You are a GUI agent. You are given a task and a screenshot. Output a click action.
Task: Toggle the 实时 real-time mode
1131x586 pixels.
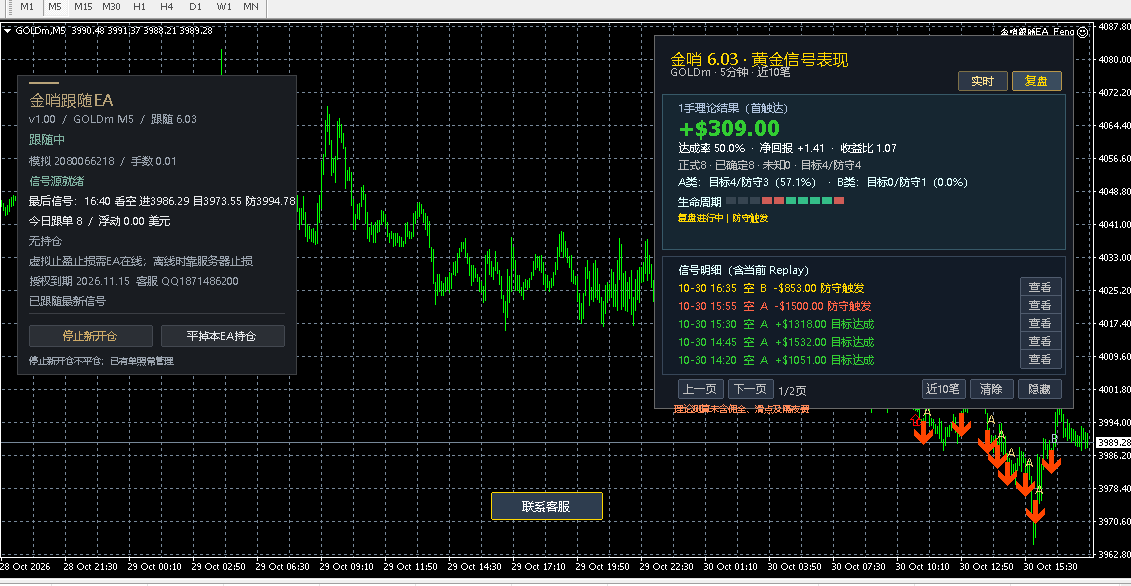pyautogui.click(x=982, y=81)
